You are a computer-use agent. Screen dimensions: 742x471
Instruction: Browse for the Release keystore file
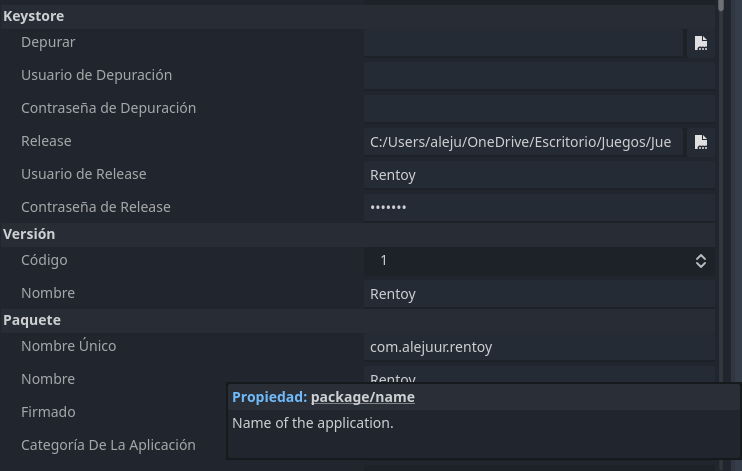point(701,142)
